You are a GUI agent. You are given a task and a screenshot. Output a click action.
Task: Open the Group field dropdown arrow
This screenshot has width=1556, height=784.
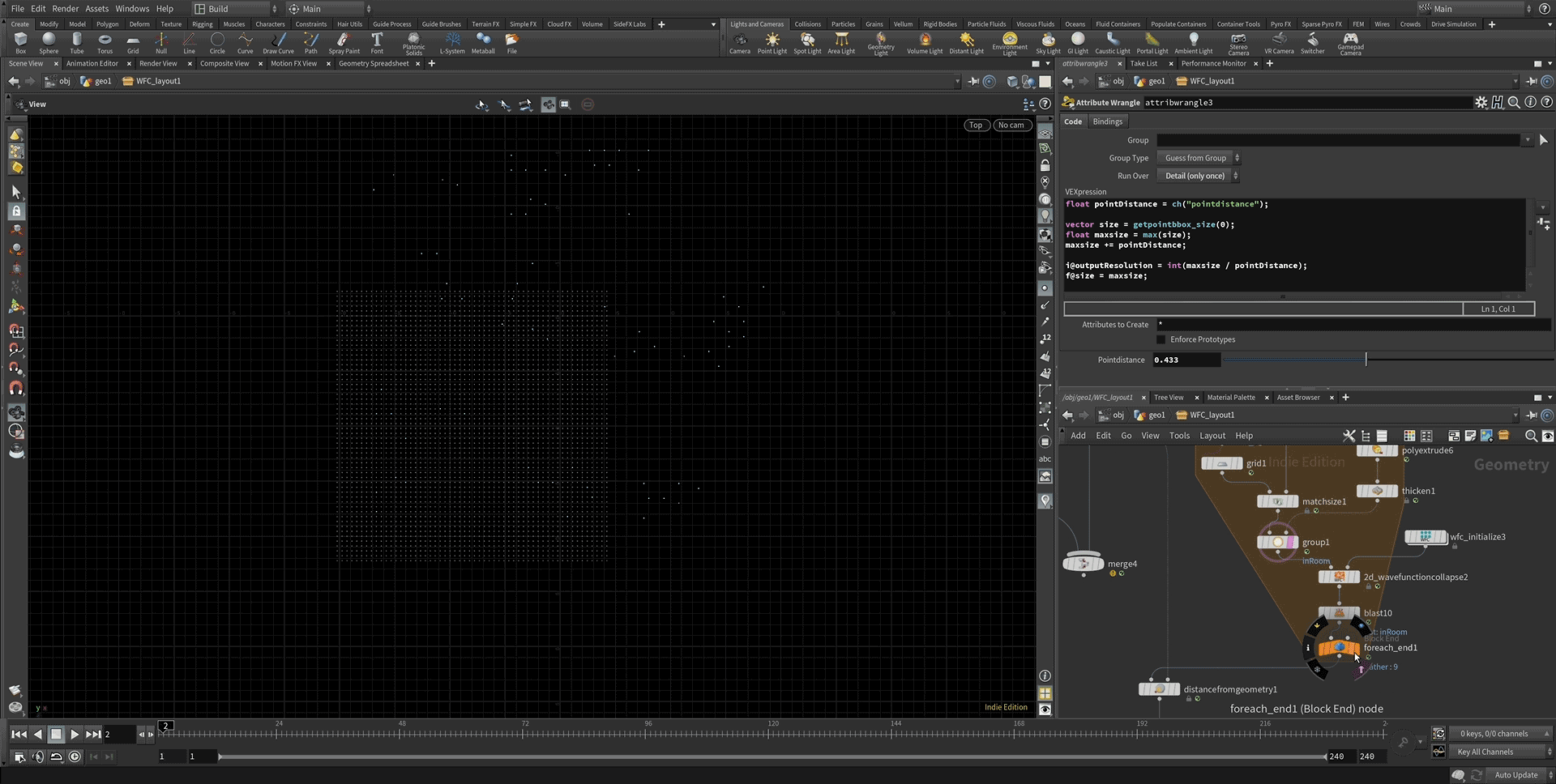(1528, 140)
